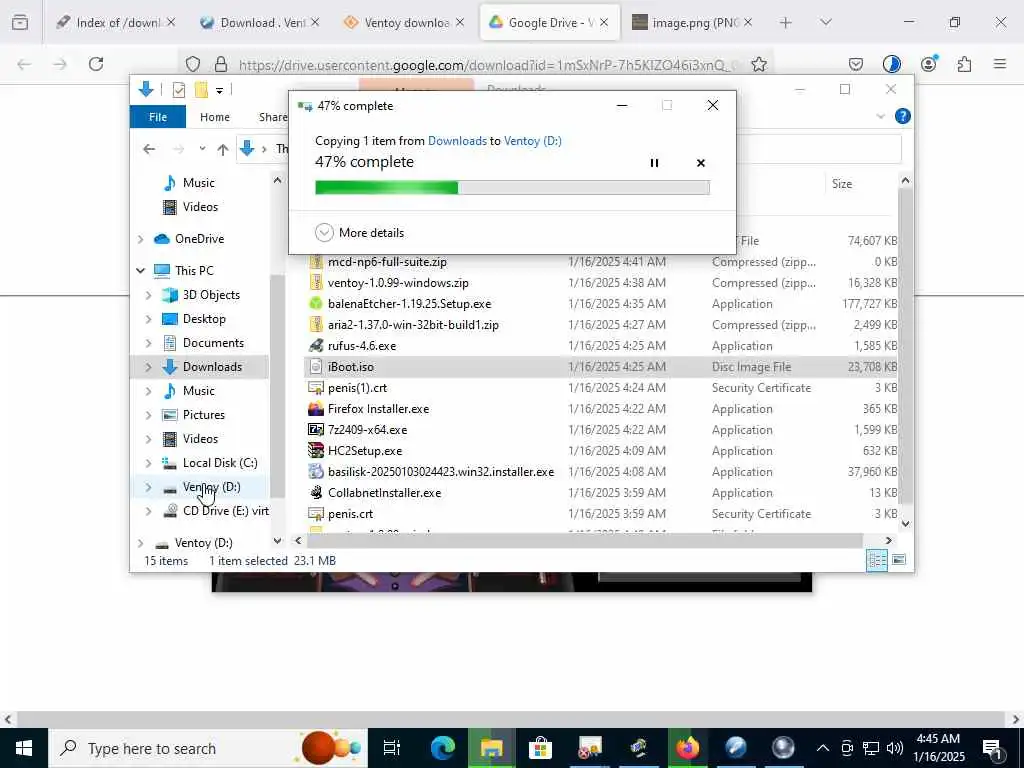
Task: Open Microsoft Store from the taskbar
Action: [x=540, y=748]
